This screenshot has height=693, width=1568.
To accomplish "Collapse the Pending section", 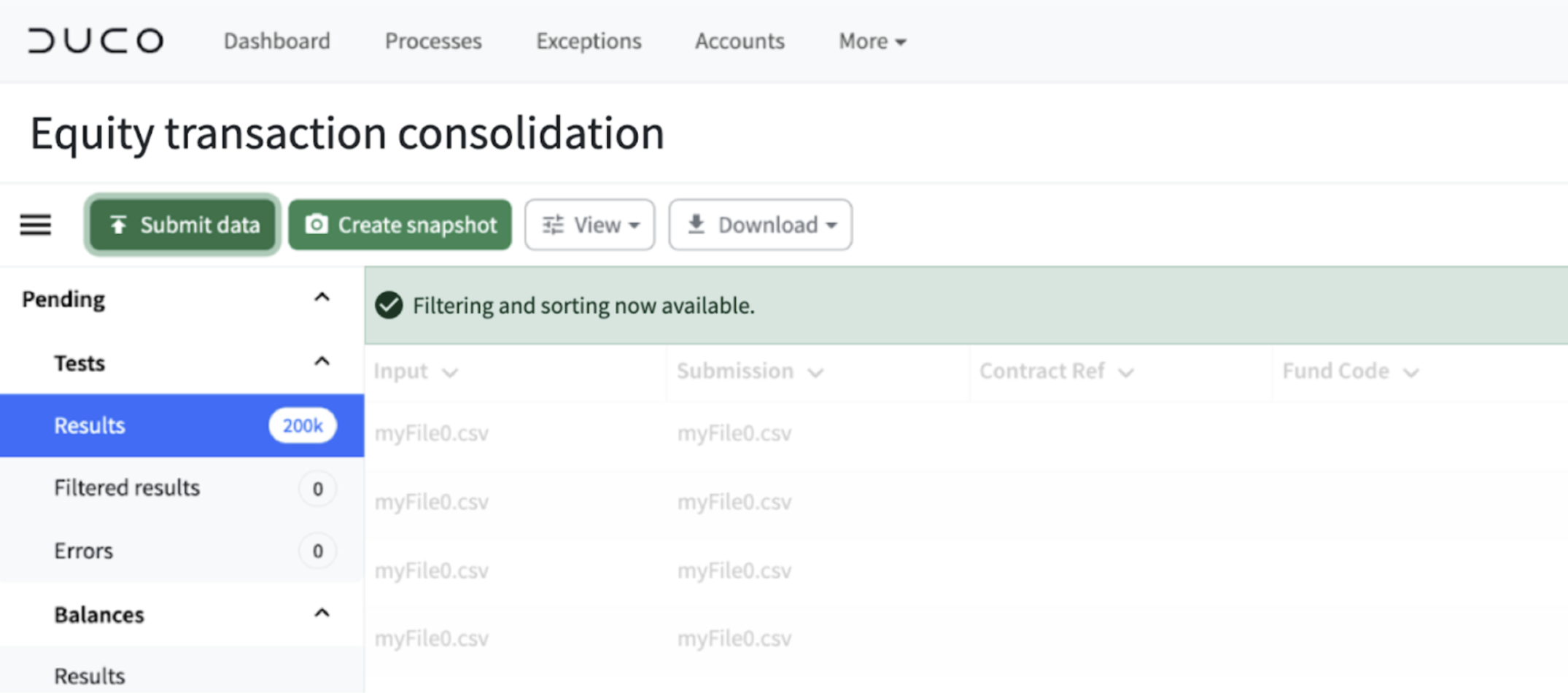I will [322, 298].
